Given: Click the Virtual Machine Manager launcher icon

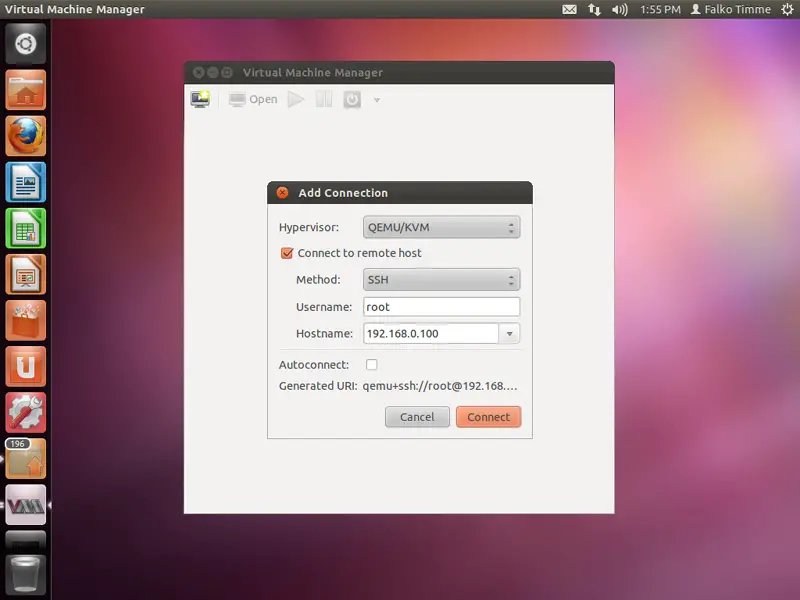Looking at the screenshot, I should [x=26, y=505].
